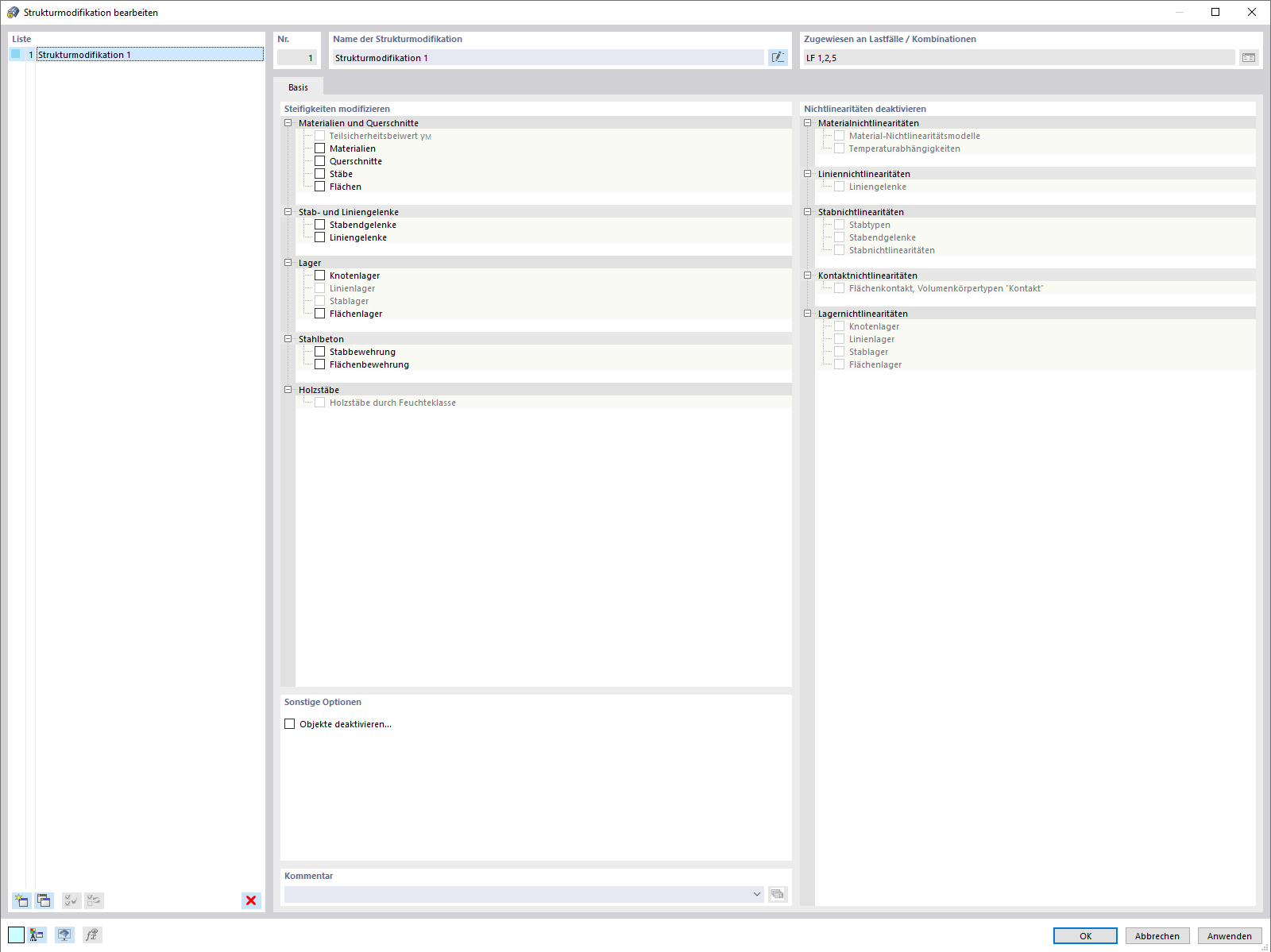
Task: Open the load case assignment selection icon
Action: [1249, 57]
